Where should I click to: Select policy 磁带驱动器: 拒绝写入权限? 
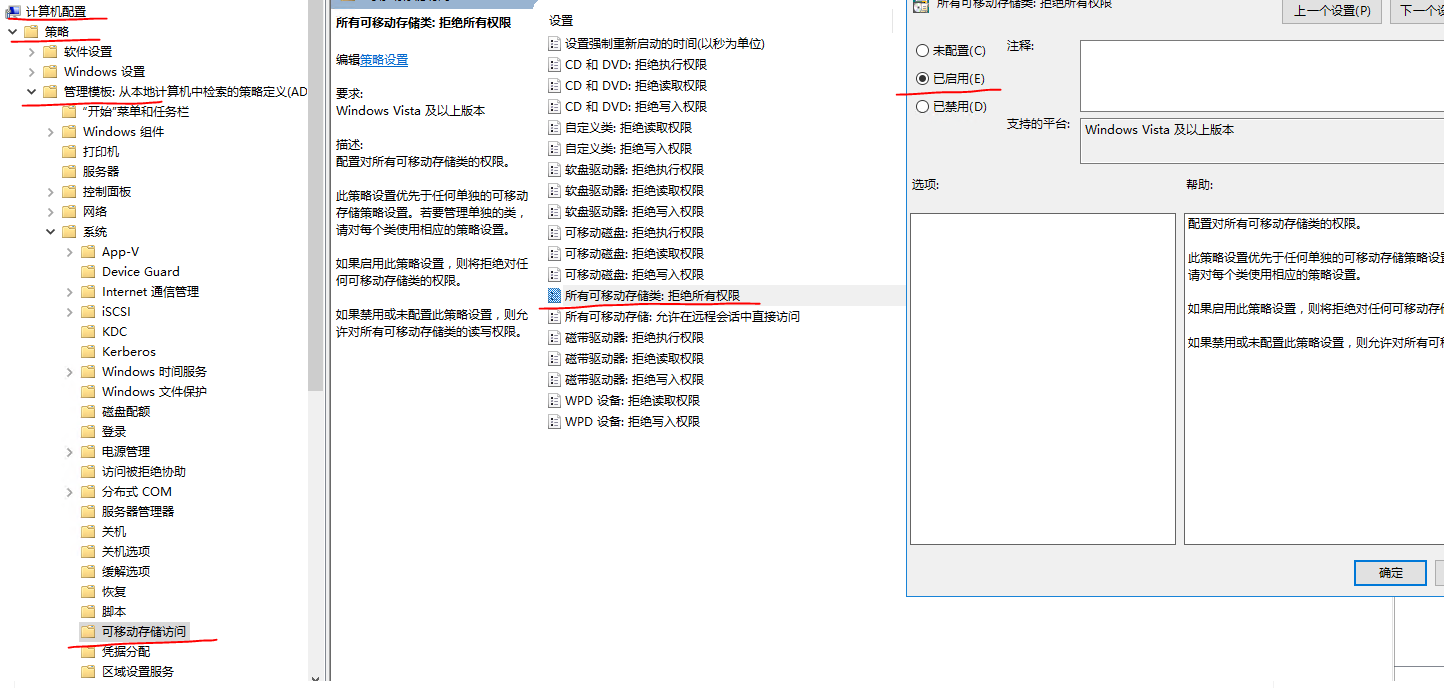[634, 379]
